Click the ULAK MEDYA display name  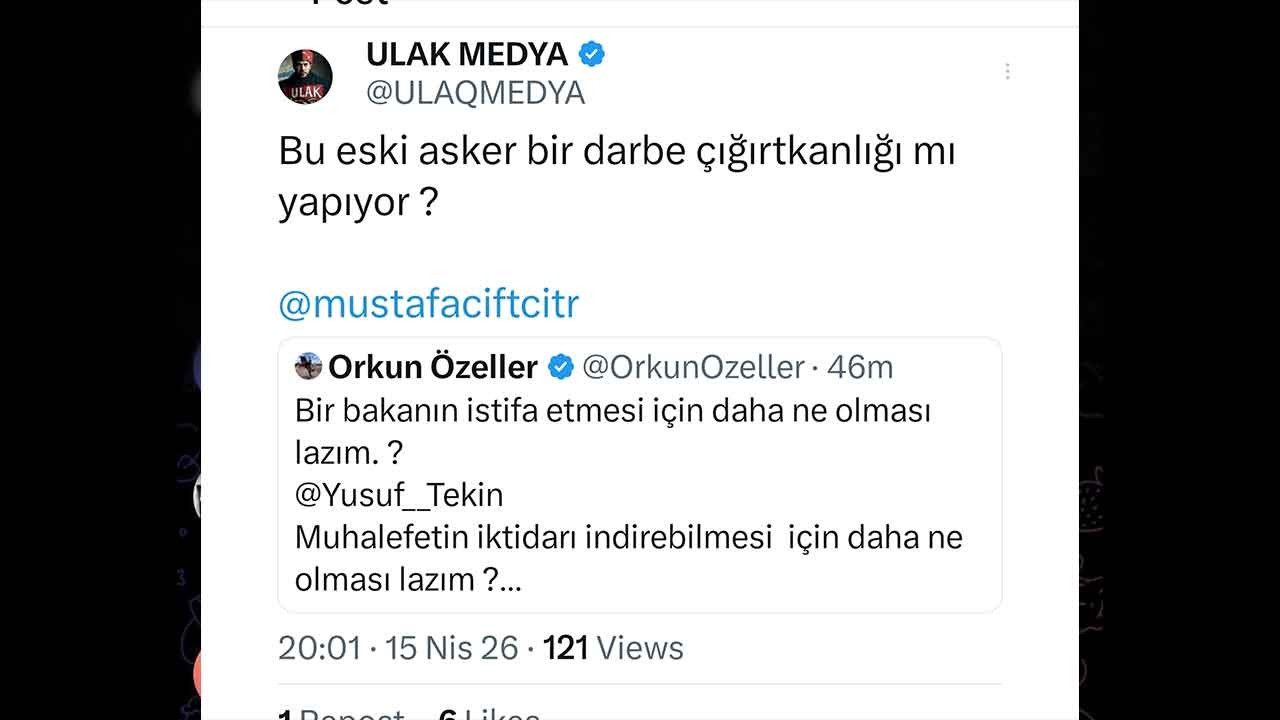coord(467,54)
